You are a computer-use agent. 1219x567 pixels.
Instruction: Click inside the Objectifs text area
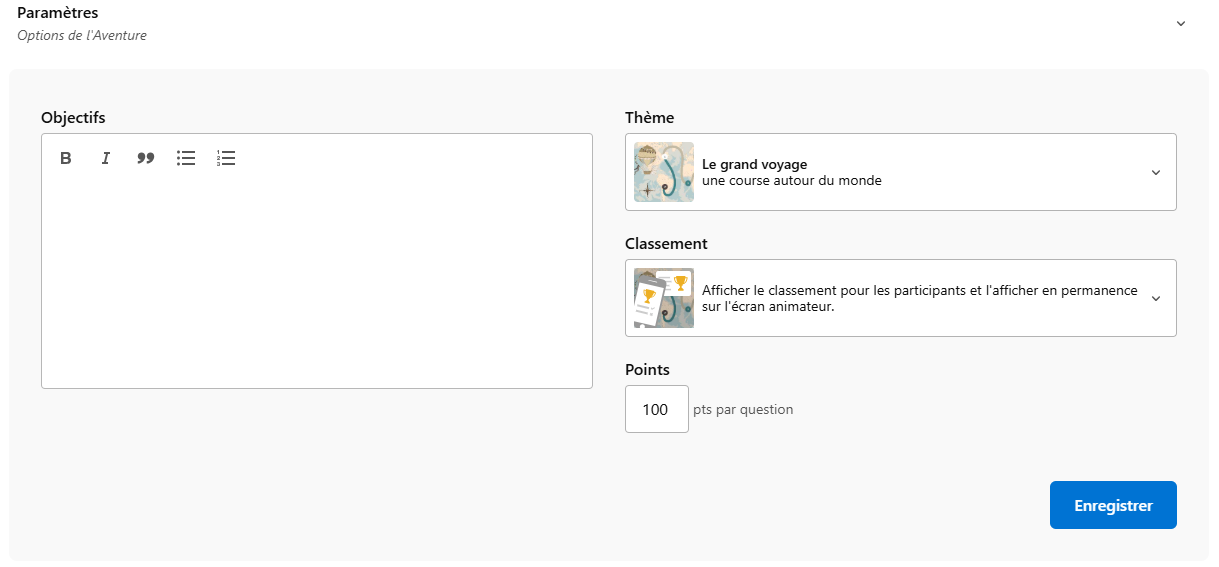click(316, 280)
